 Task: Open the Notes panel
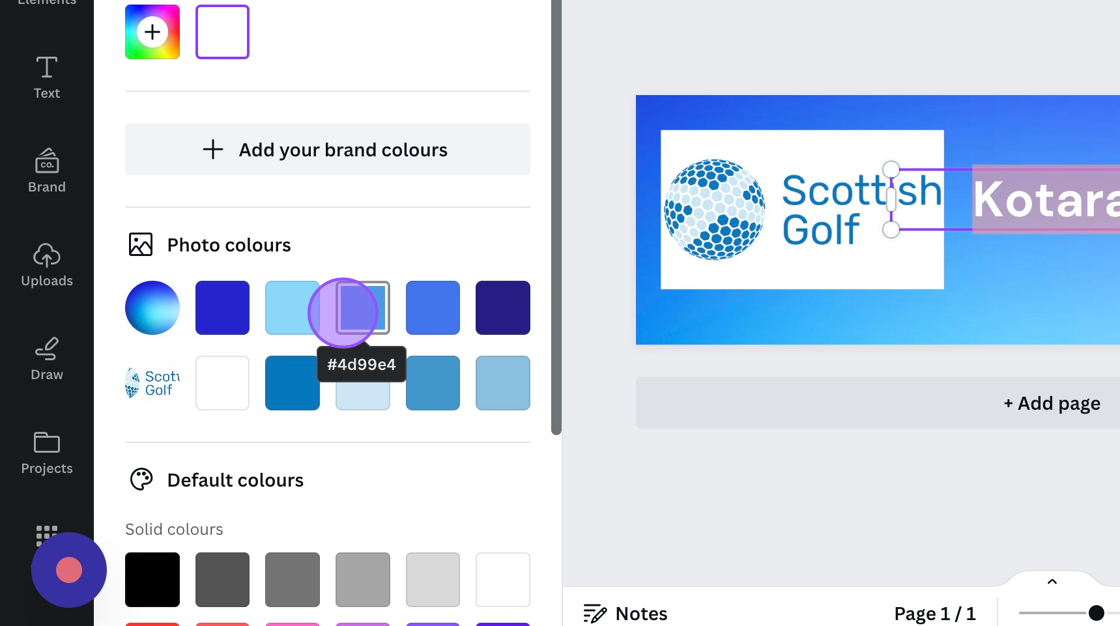625,613
